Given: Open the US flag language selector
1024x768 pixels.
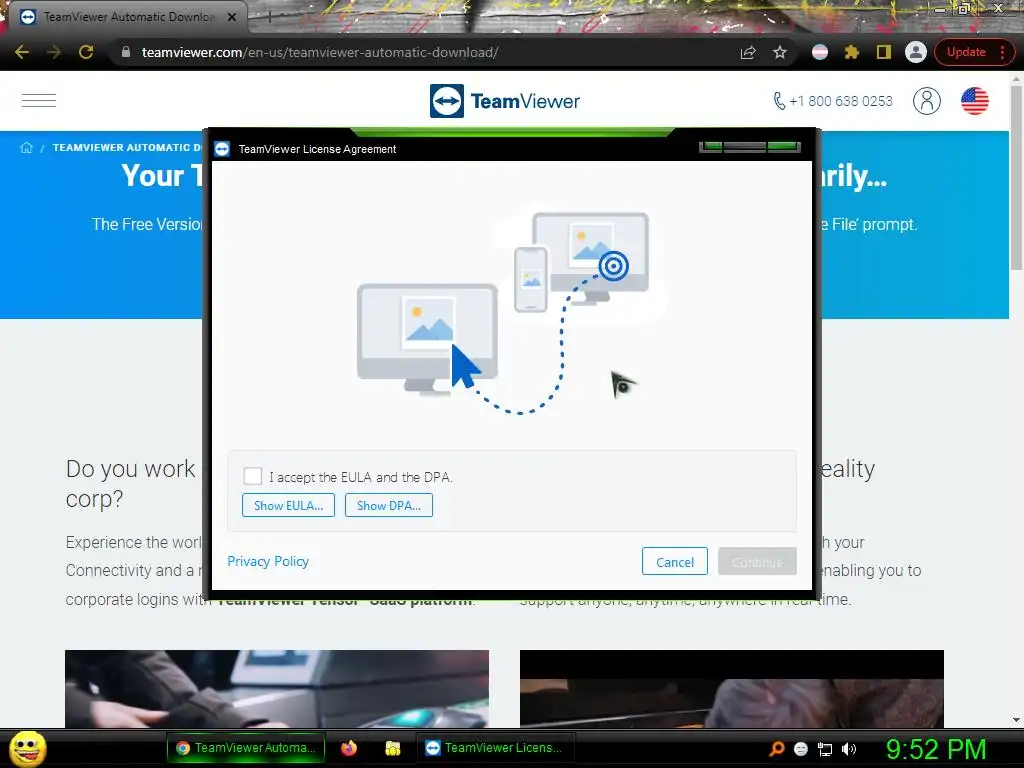Looking at the screenshot, I should 974,101.
